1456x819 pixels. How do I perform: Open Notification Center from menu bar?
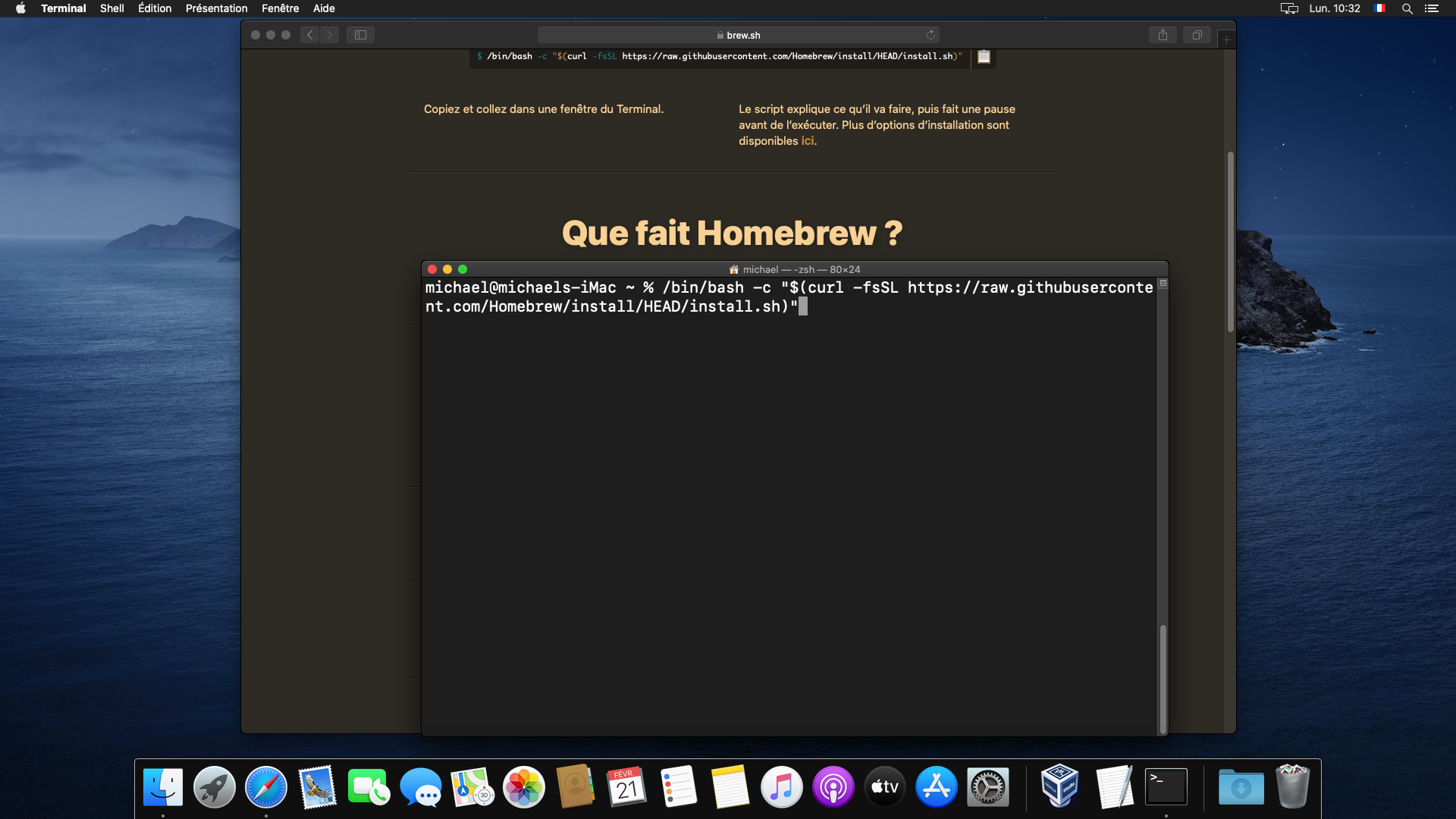tap(1432, 8)
